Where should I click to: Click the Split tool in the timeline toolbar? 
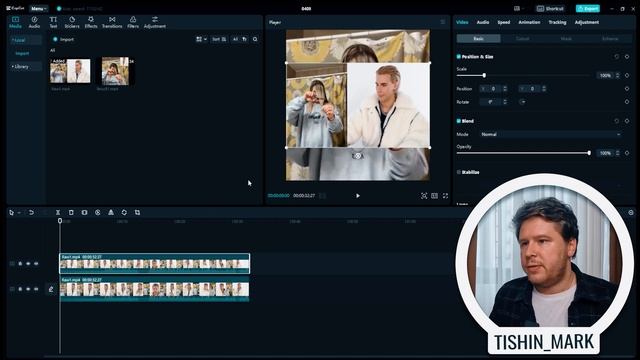pos(58,212)
